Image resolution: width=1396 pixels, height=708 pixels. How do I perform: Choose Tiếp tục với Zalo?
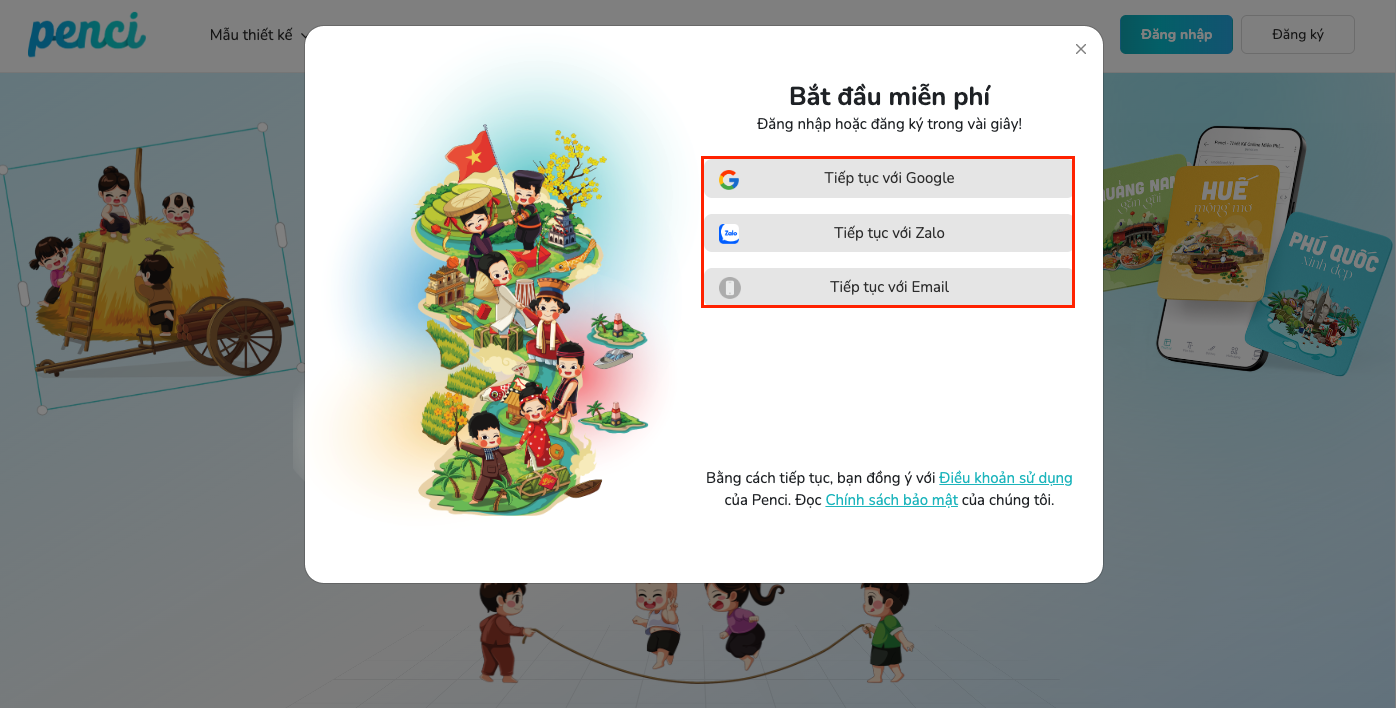coord(888,233)
